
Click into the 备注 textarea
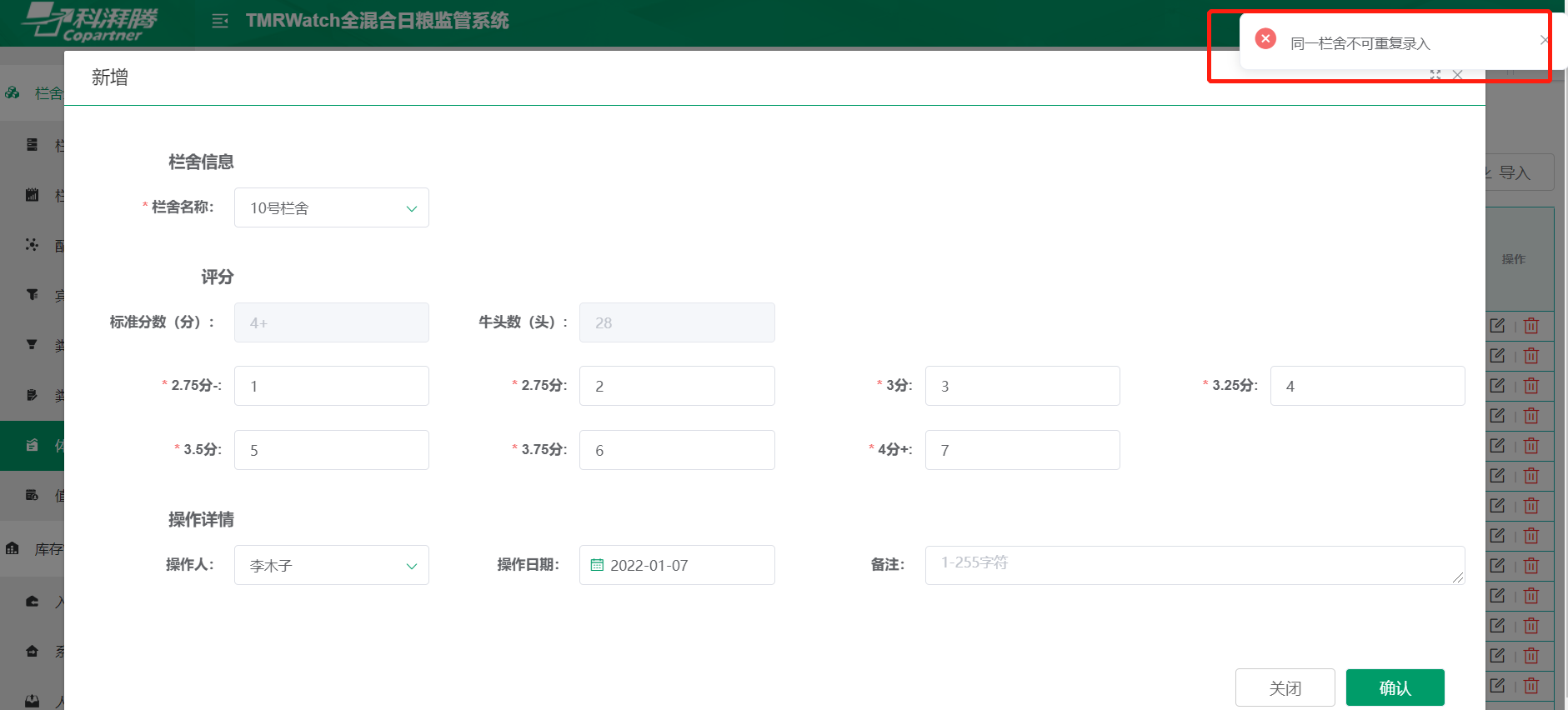[x=1194, y=565]
